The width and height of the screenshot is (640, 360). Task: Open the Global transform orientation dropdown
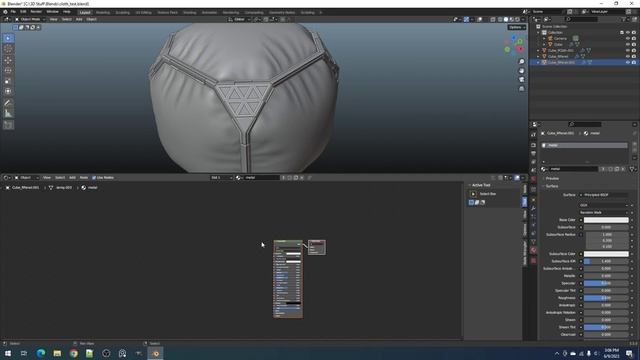click(239, 19)
